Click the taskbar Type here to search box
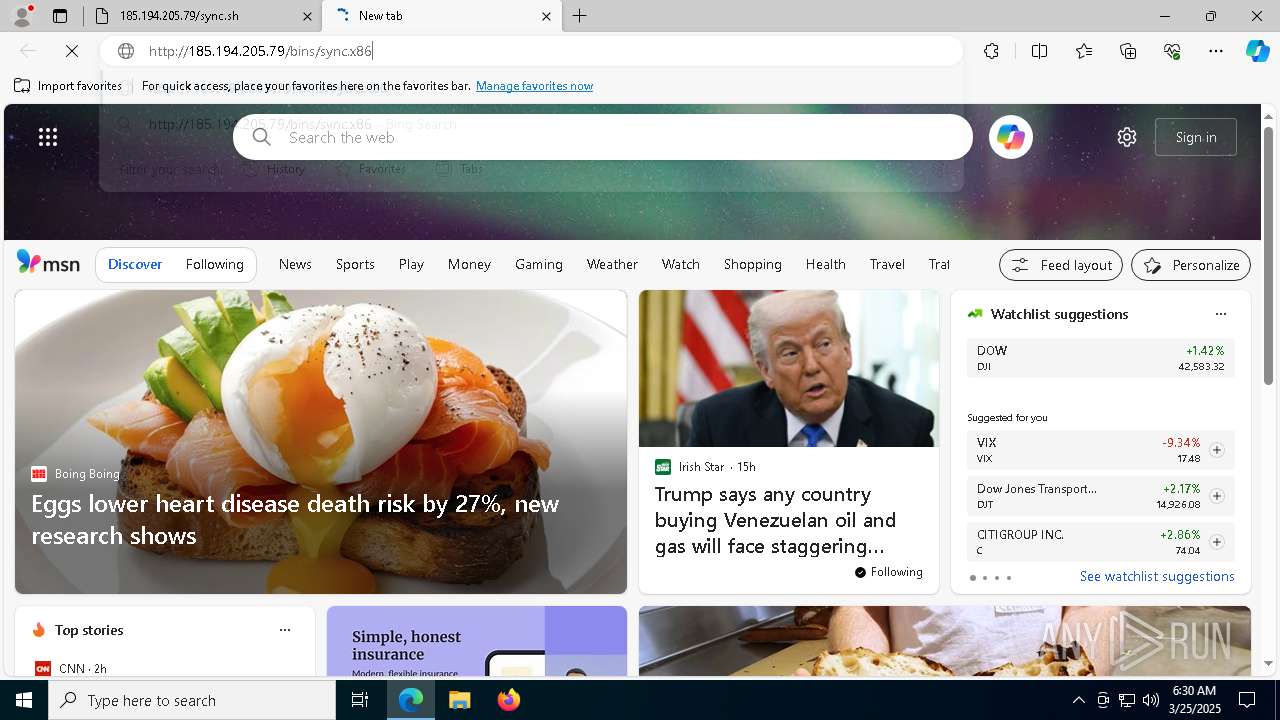1280x720 pixels. [x=192, y=700]
